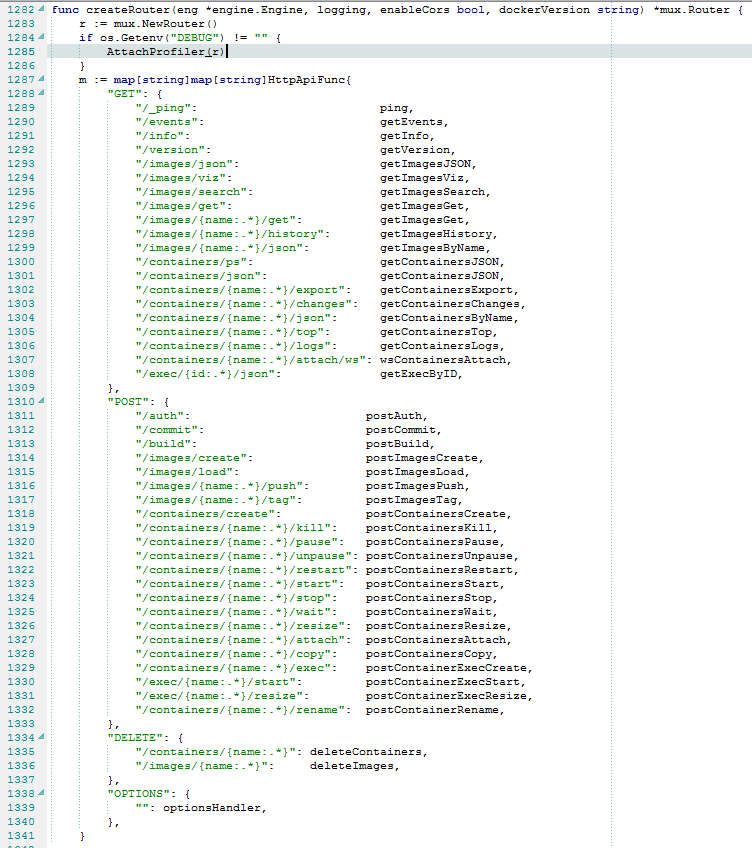Click postContainersAttach handler
The width and height of the screenshot is (752, 848).
(x=436, y=640)
